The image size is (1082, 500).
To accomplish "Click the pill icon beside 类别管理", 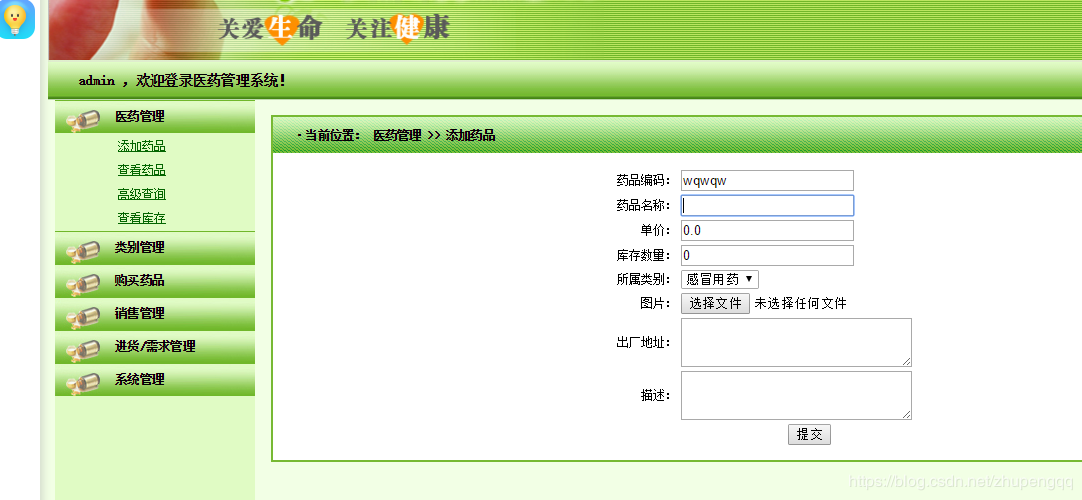I will click(83, 251).
